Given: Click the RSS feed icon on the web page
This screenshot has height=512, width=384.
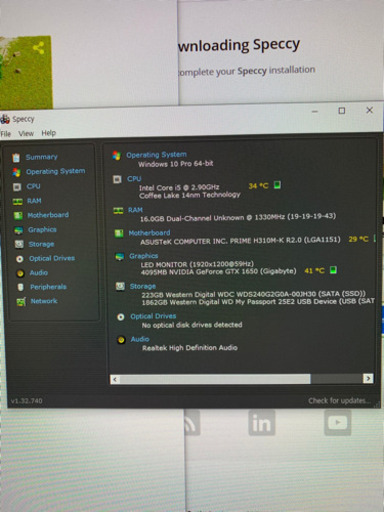Looking at the screenshot, I should click(x=191, y=423).
